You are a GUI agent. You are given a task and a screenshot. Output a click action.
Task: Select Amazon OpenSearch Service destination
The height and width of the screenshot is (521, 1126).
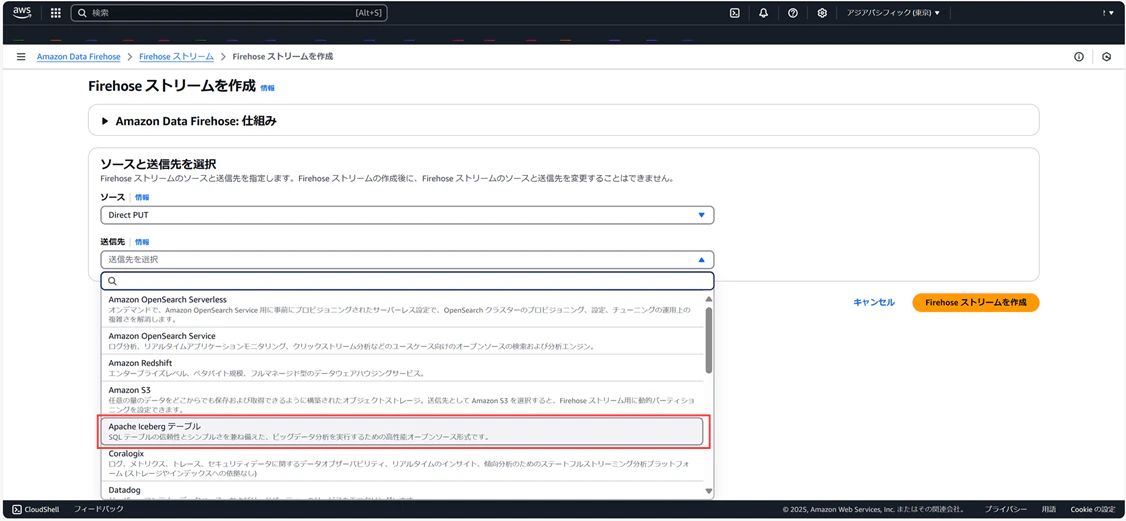point(401,341)
